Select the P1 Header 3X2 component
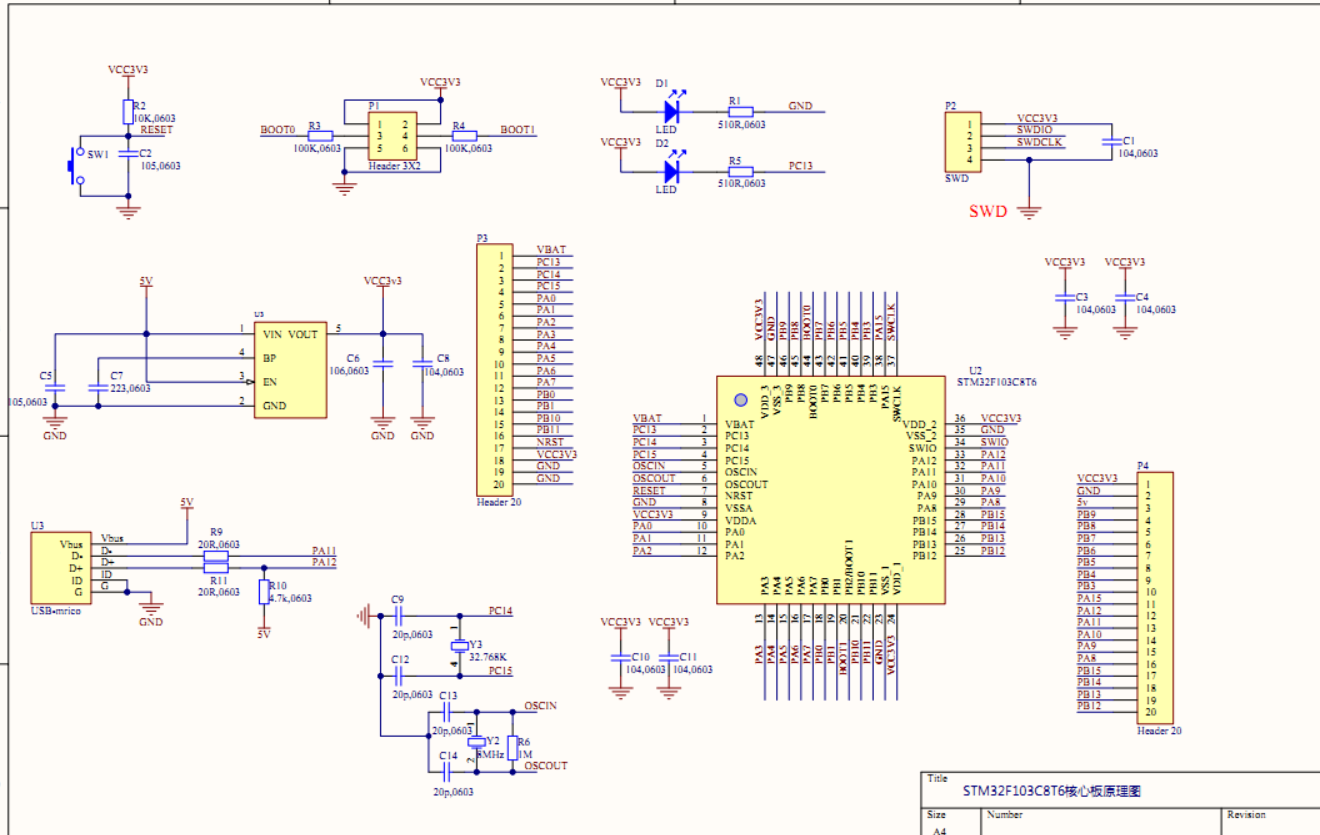Viewport: 1320px width, 835px height. click(393, 136)
